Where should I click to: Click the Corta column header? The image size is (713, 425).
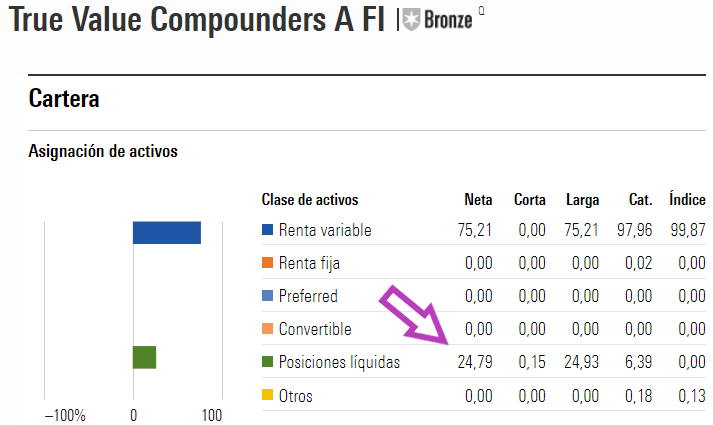click(530, 200)
